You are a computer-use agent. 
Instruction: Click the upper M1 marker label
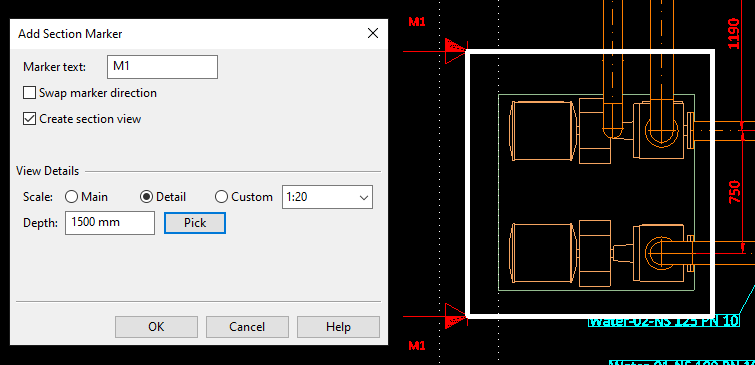tap(417, 22)
